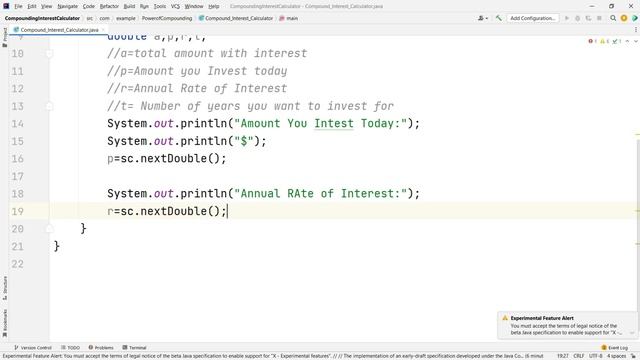The image size is (640, 360).
Task: Click the Experimental Feature Alert notification title
Action: [542, 318]
